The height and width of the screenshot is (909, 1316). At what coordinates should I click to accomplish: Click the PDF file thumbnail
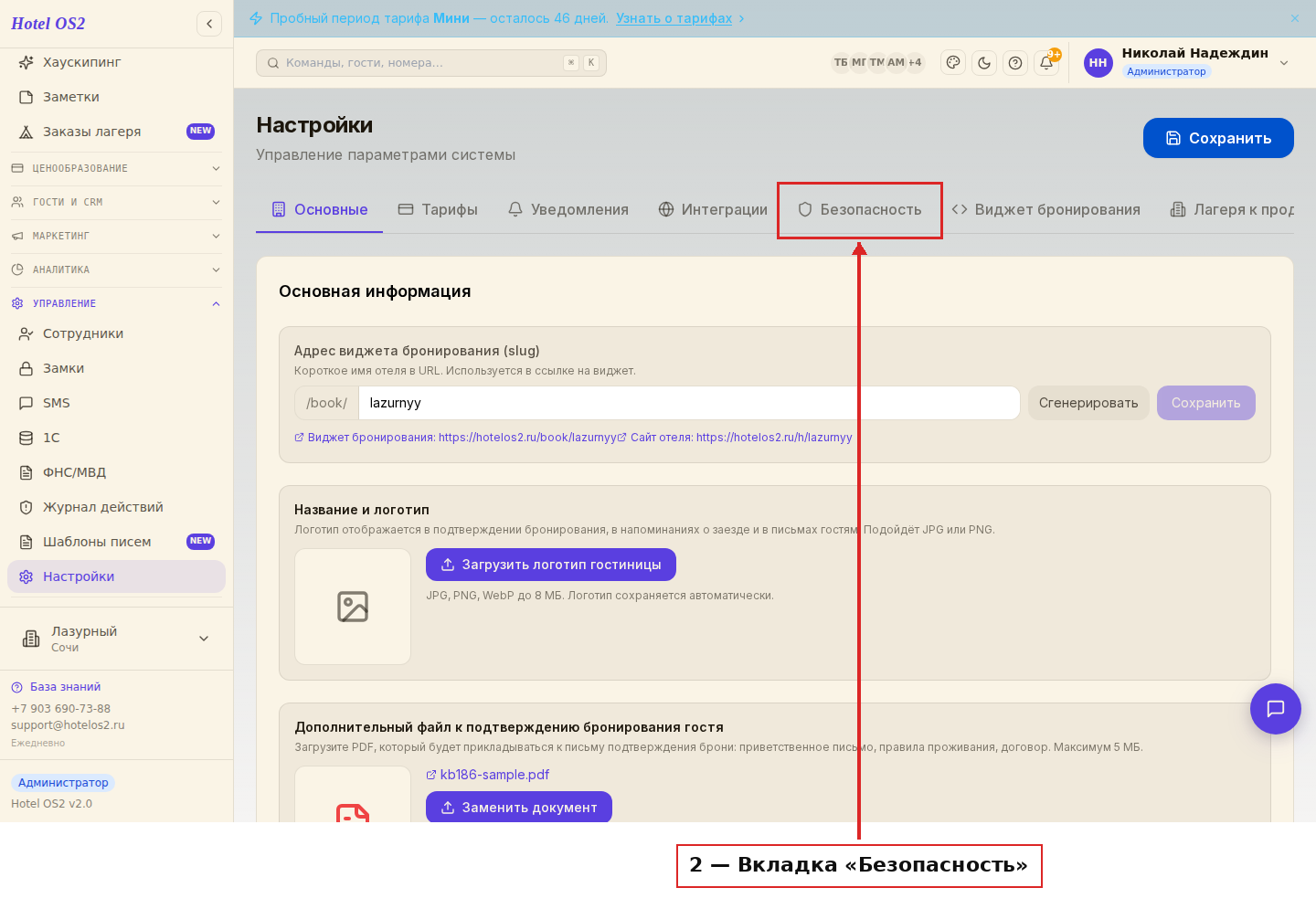click(x=353, y=795)
